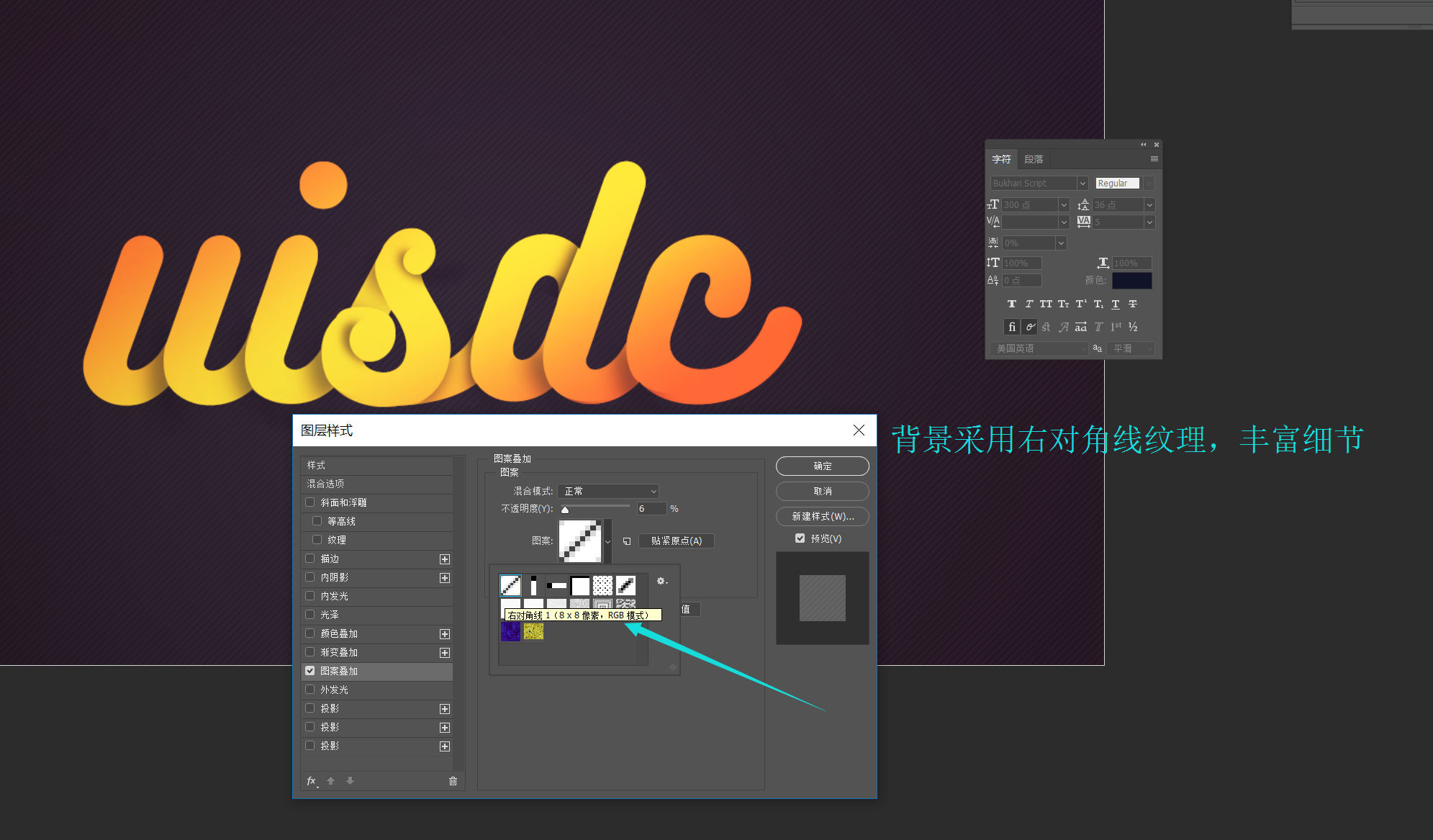Image resolution: width=1433 pixels, height=840 pixels.
Task: Switch to the 段落 paragraph tab
Action: click(x=1034, y=159)
